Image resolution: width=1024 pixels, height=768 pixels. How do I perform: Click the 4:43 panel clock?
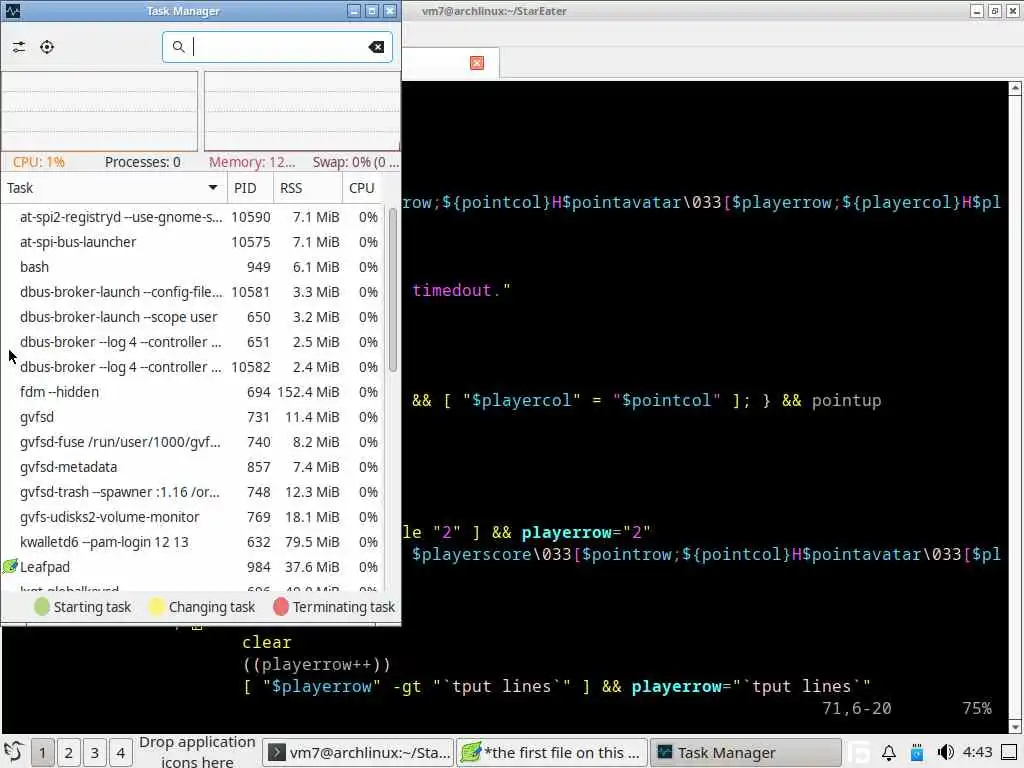click(978, 752)
